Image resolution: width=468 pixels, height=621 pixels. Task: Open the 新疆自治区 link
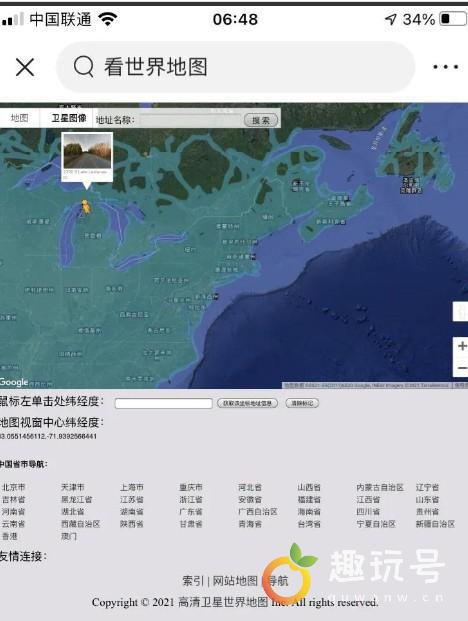click(435, 524)
